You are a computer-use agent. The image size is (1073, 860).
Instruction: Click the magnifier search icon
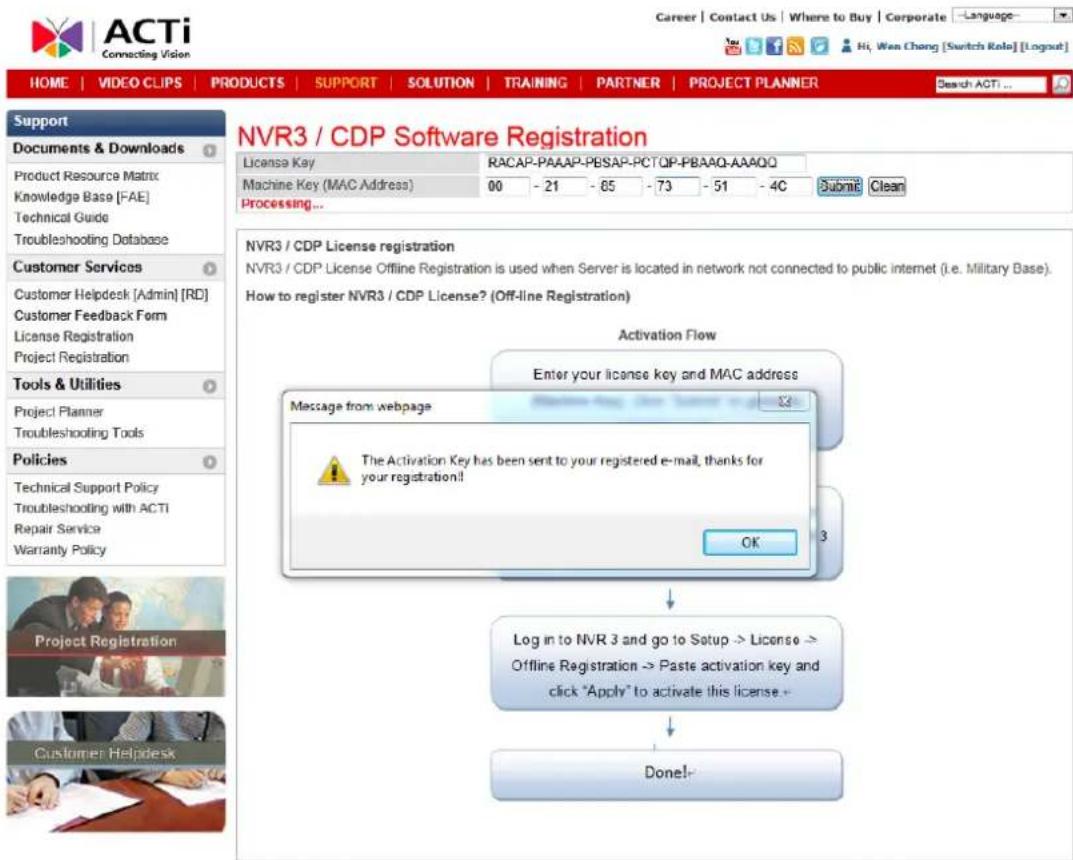1061,84
